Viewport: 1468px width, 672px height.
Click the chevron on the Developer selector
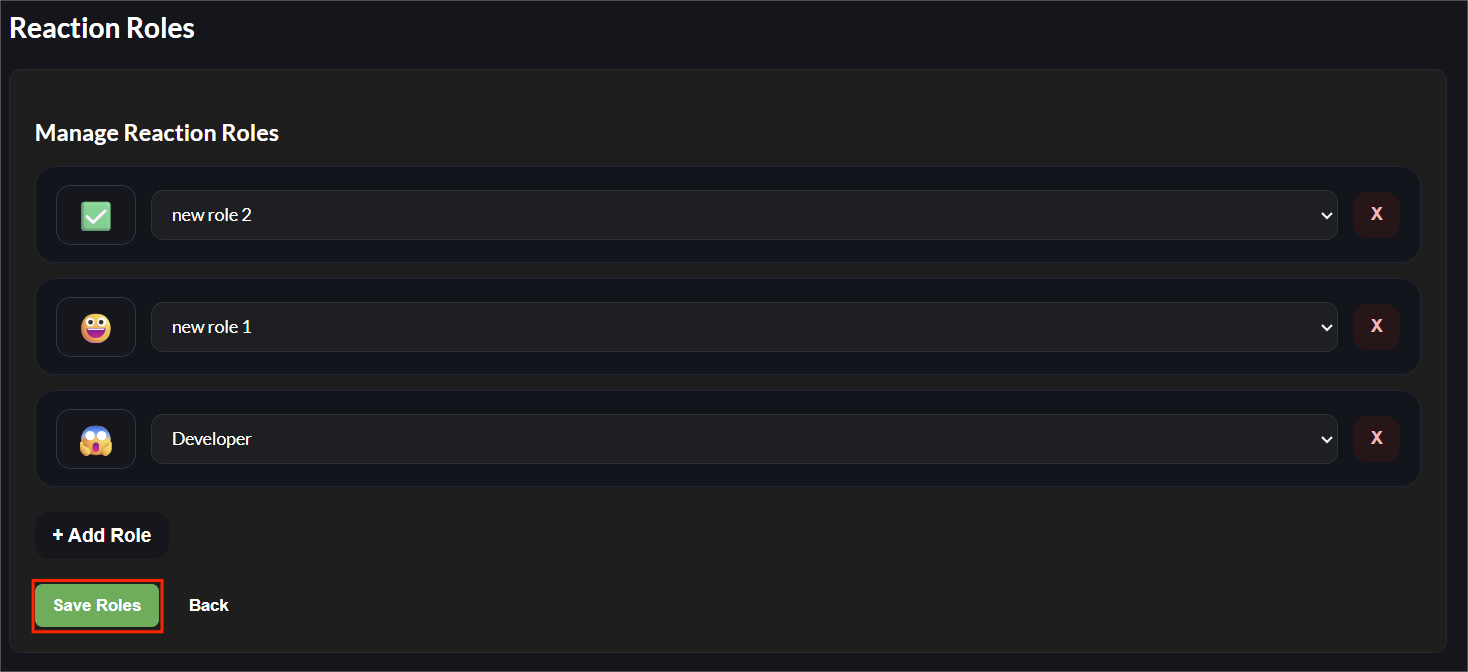coord(1327,438)
